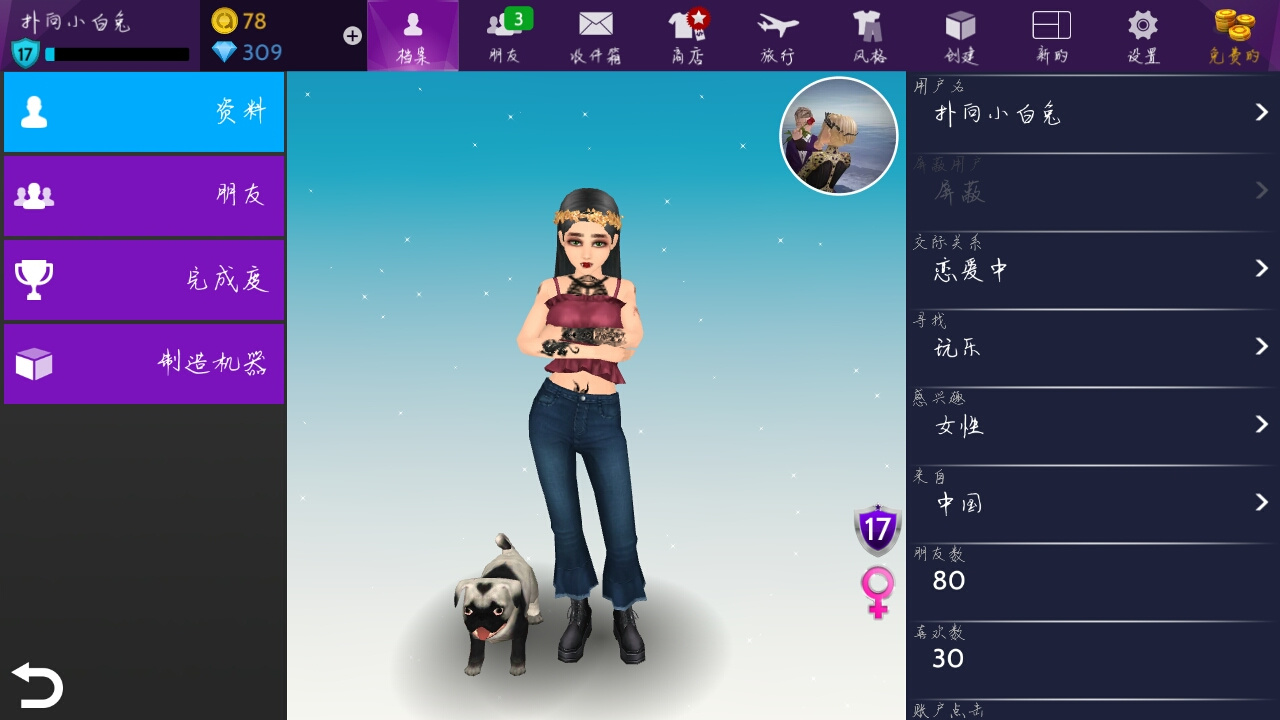Open the 收件箱 envelope inbox
Screen dimensions: 1280x720
pyautogui.click(x=596, y=35)
